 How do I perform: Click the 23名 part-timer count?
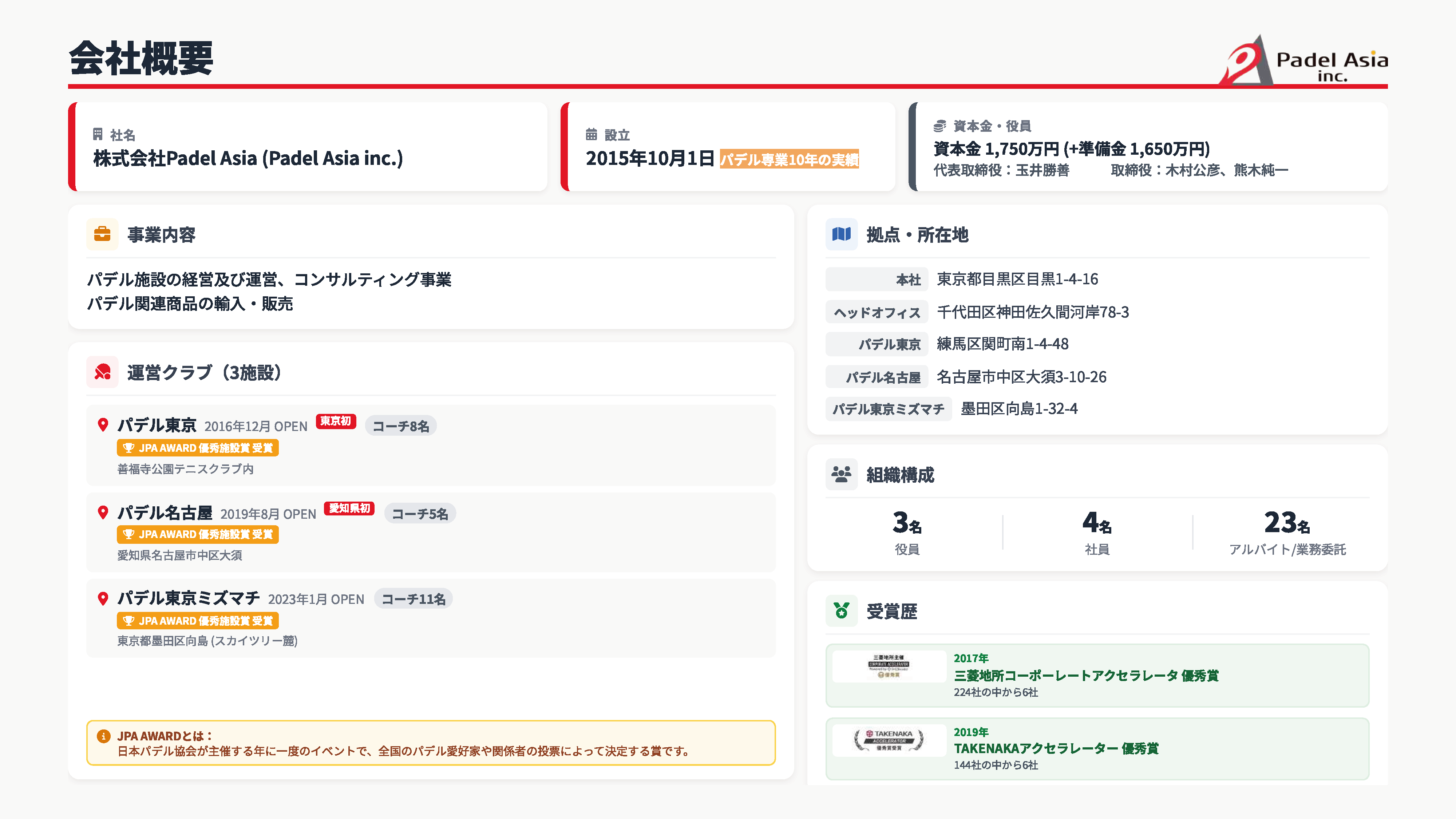click(x=1286, y=523)
